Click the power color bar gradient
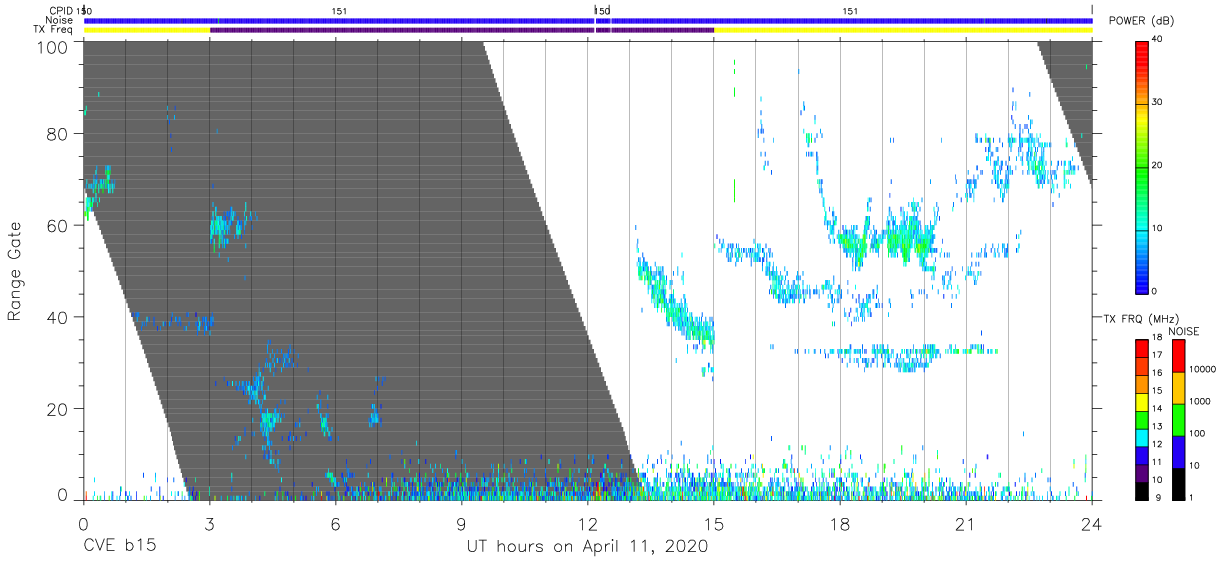Viewport: 1228px width, 567px height. pos(1141,167)
